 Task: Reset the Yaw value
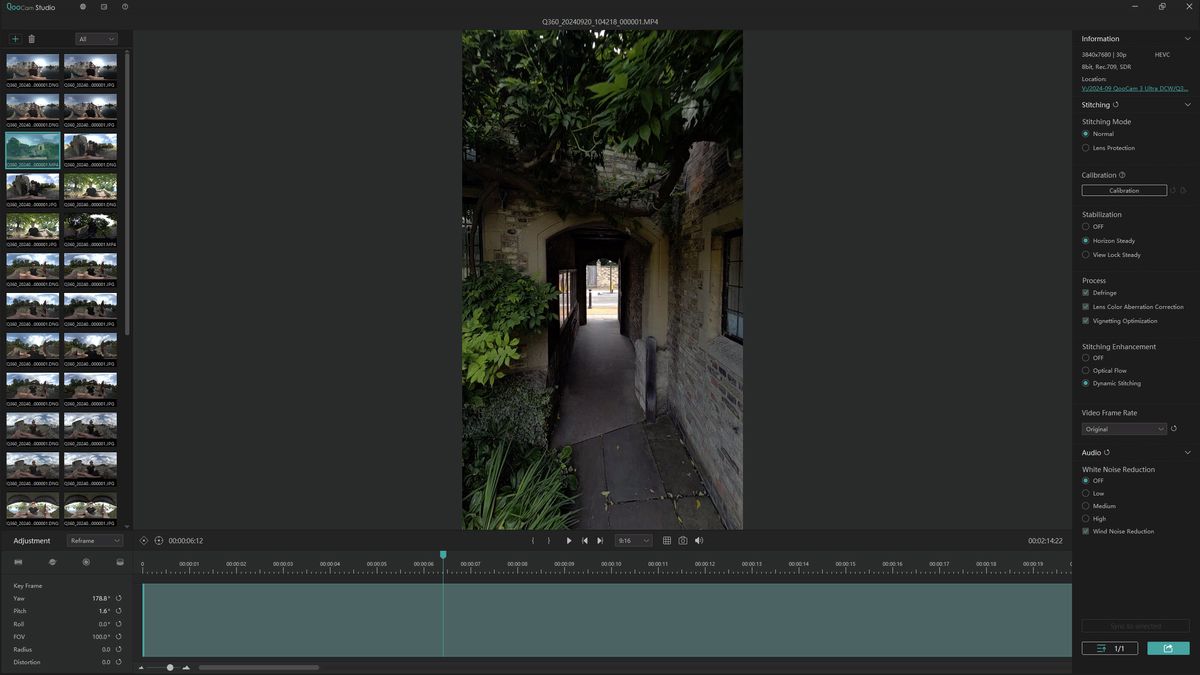[x=119, y=598]
